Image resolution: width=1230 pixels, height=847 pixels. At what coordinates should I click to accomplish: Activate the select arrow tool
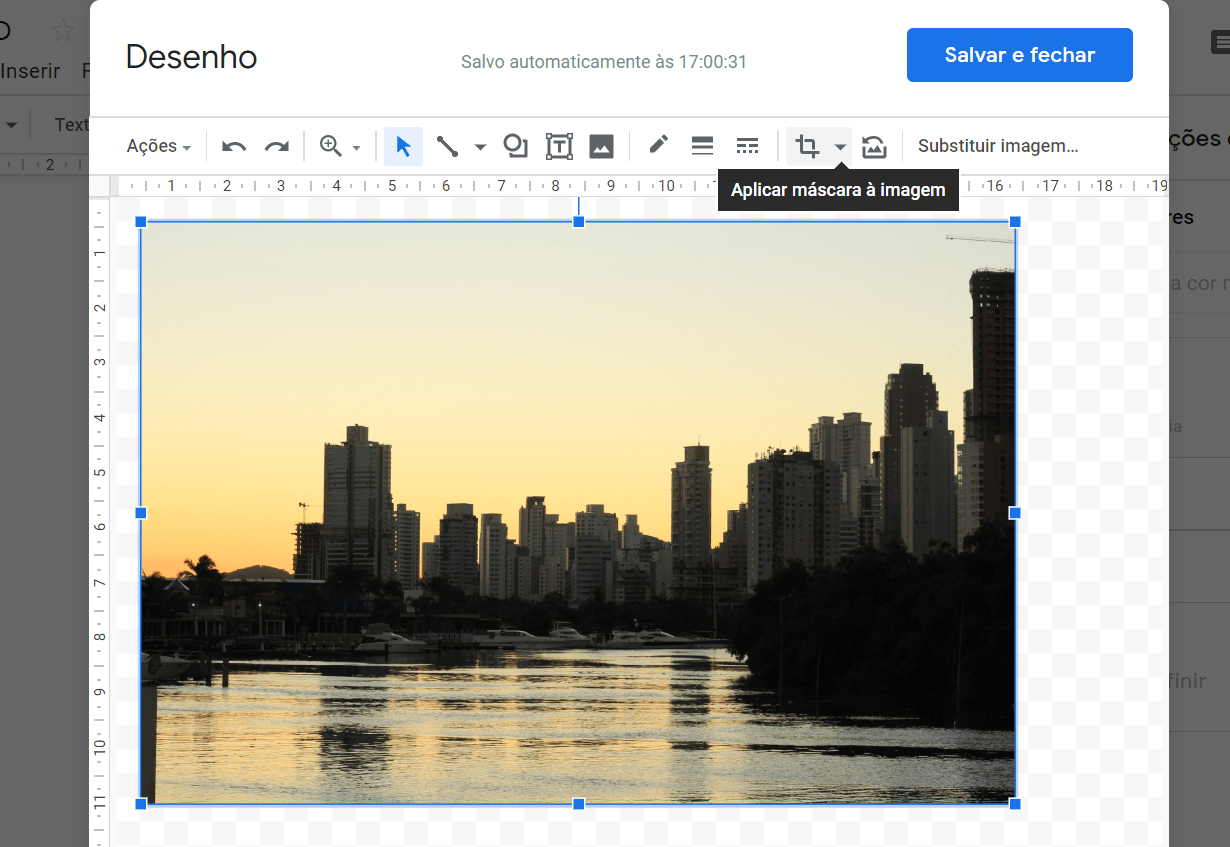point(403,147)
